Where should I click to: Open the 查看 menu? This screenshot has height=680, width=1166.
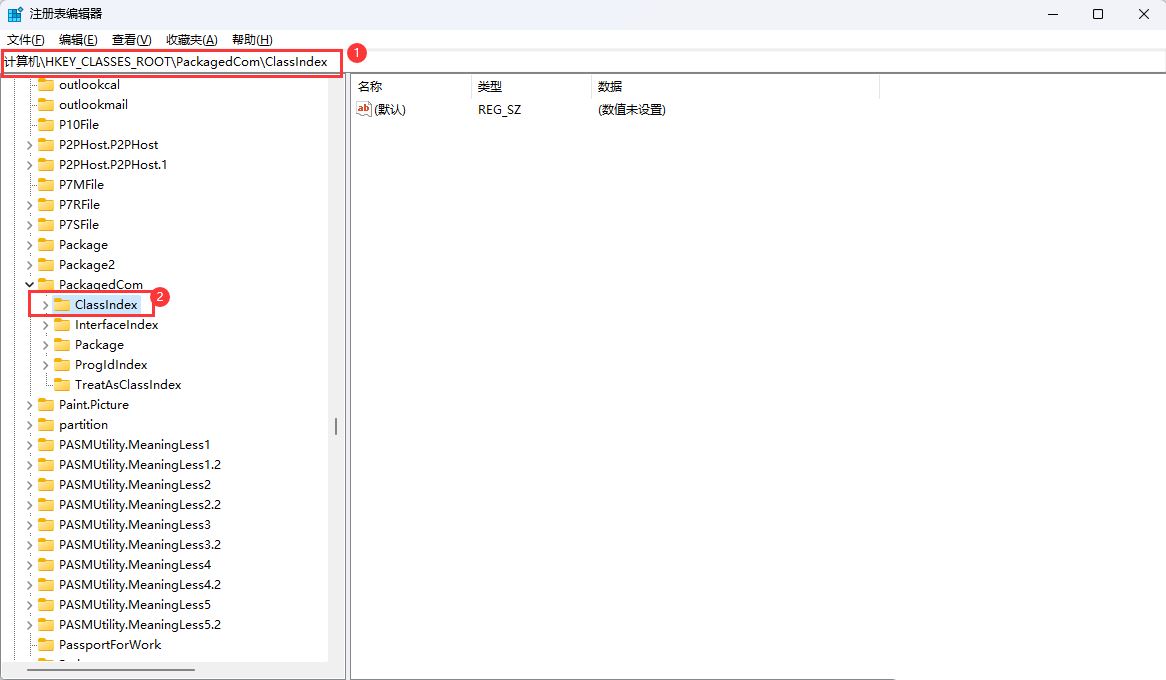pyautogui.click(x=130, y=39)
